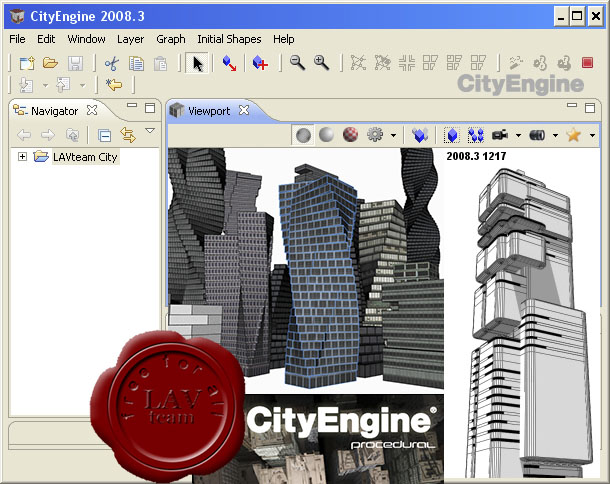The image size is (610, 484).
Task: Select the arrow selection tool
Action: pyautogui.click(x=197, y=63)
